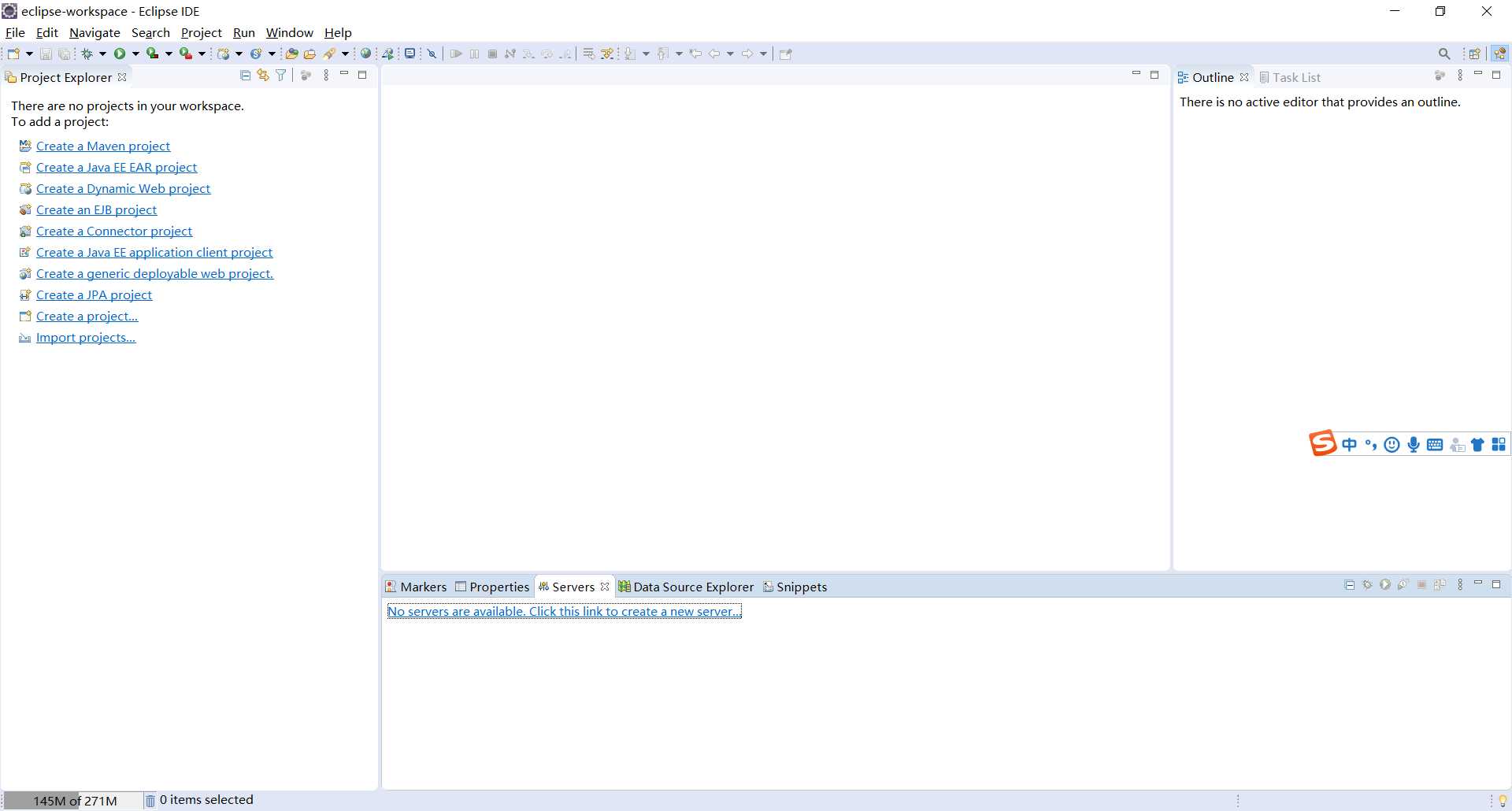Click the Open Type icon

pos(291,54)
